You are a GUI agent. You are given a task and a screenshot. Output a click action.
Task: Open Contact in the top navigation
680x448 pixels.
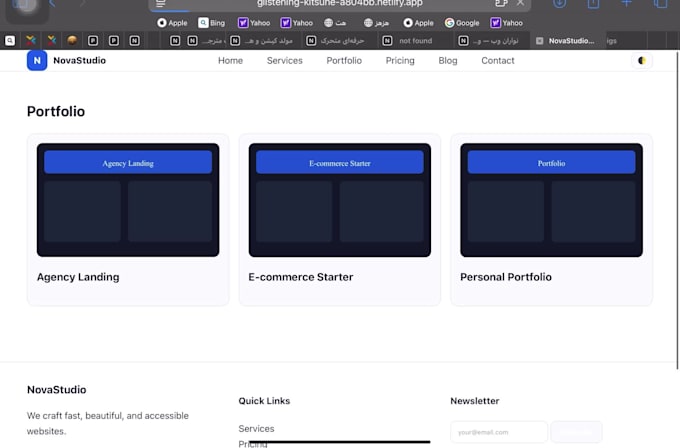[x=497, y=61]
